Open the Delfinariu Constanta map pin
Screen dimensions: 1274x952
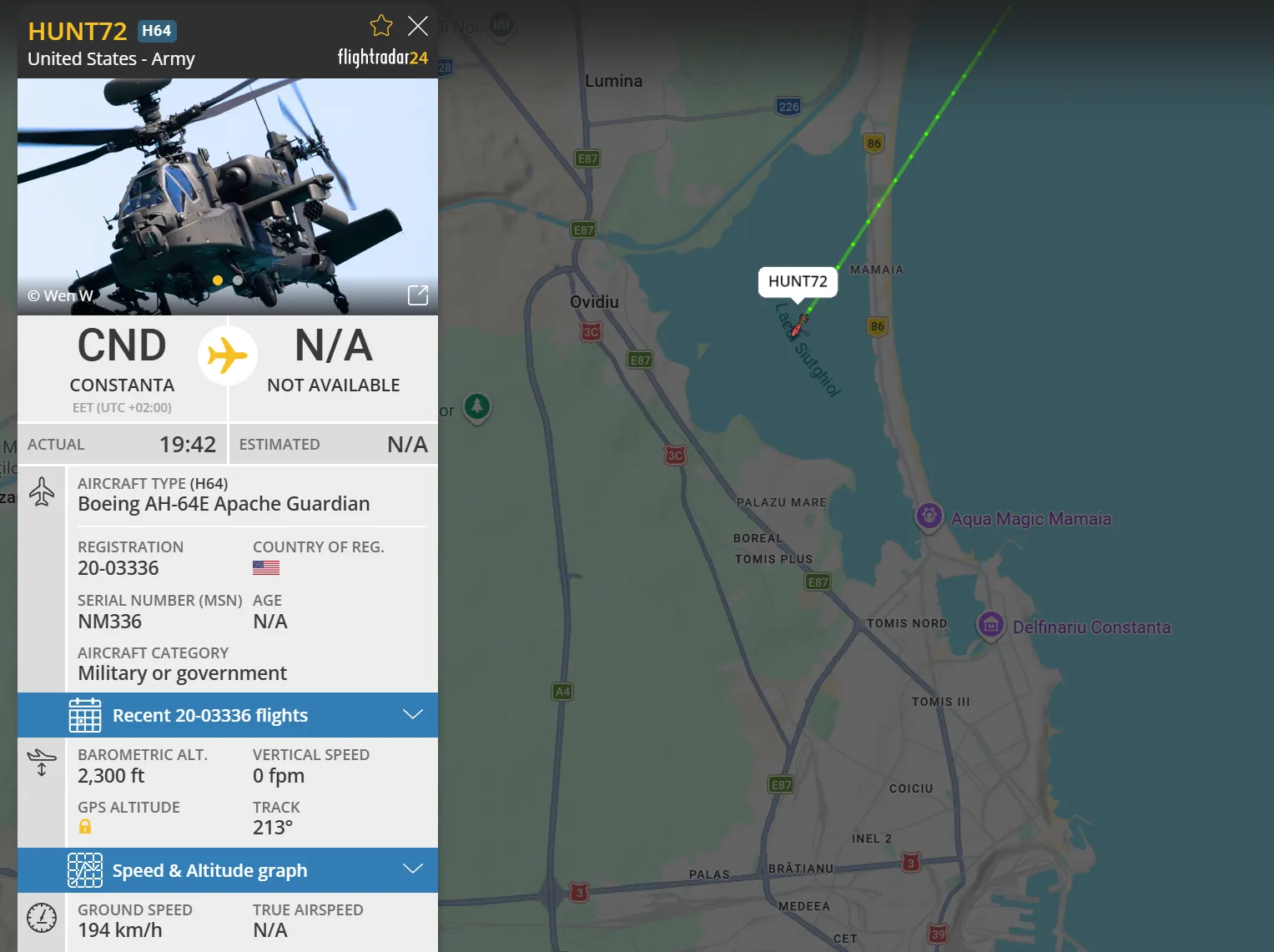[991, 625]
